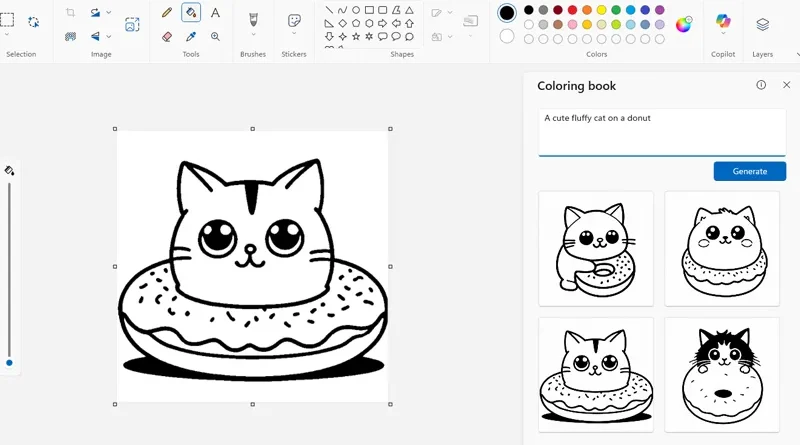Click the Flip image icon
The height and width of the screenshot is (445, 800).
(95, 36)
